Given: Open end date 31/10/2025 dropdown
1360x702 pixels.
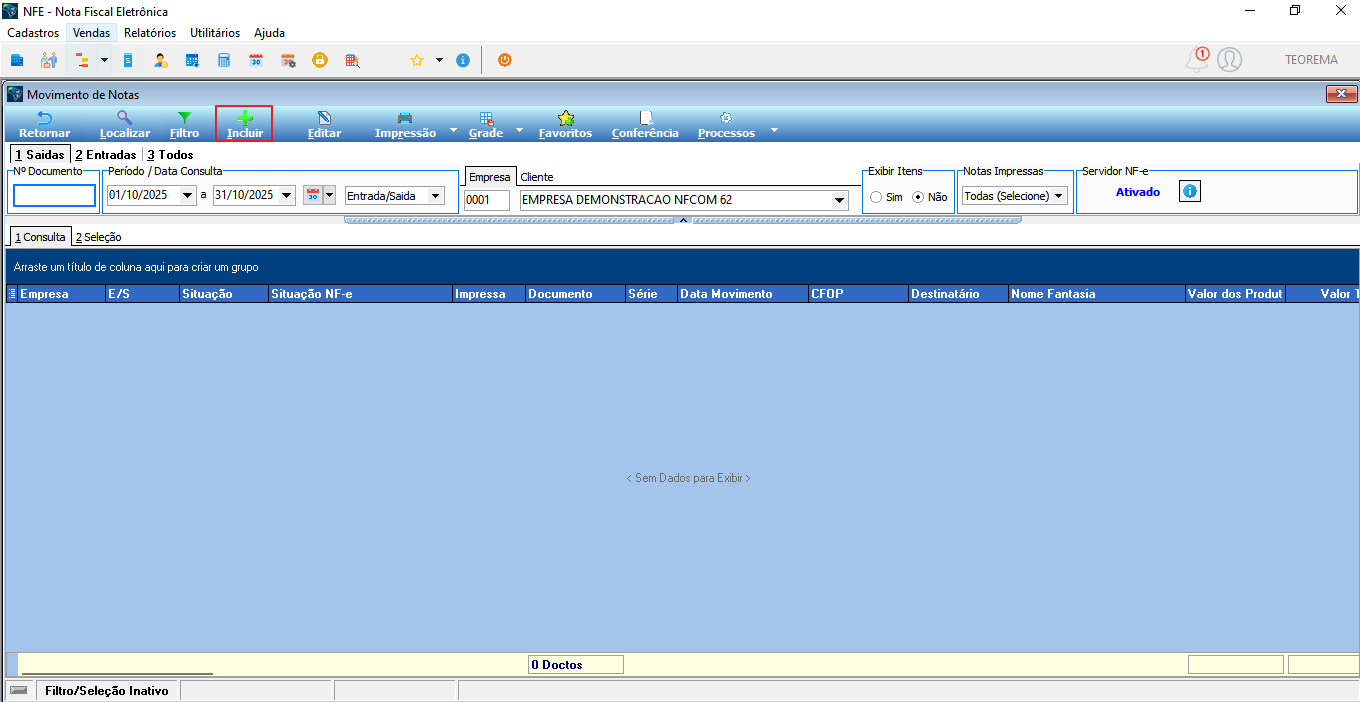Looking at the screenshot, I should (287, 196).
